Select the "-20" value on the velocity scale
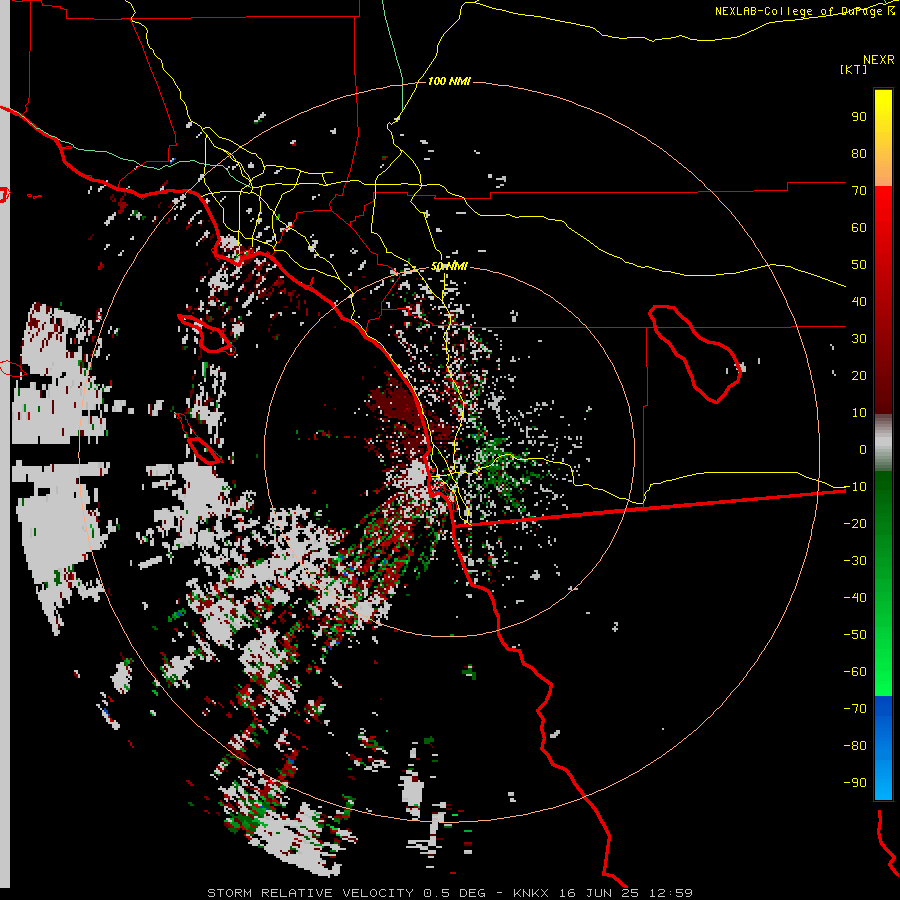Screen dimensions: 900x900 tap(855, 523)
